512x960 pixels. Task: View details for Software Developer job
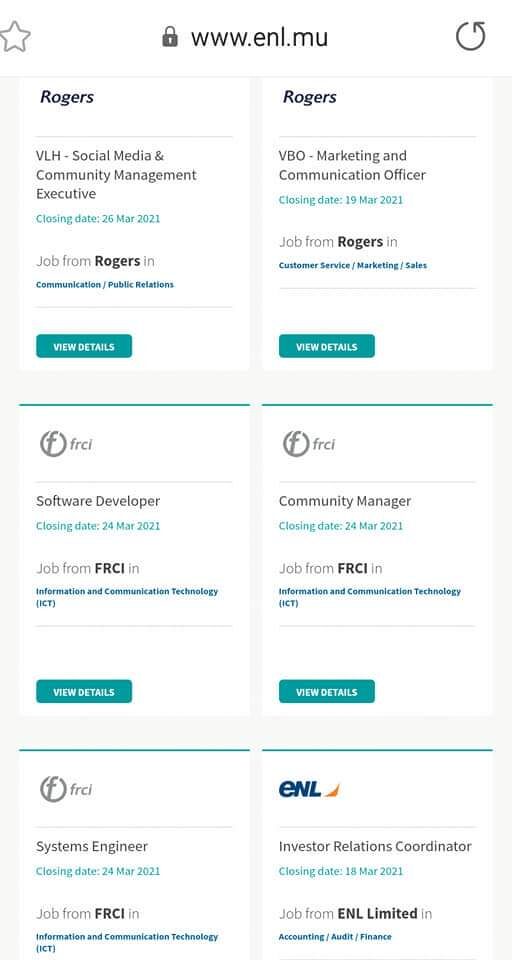(x=84, y=691)
